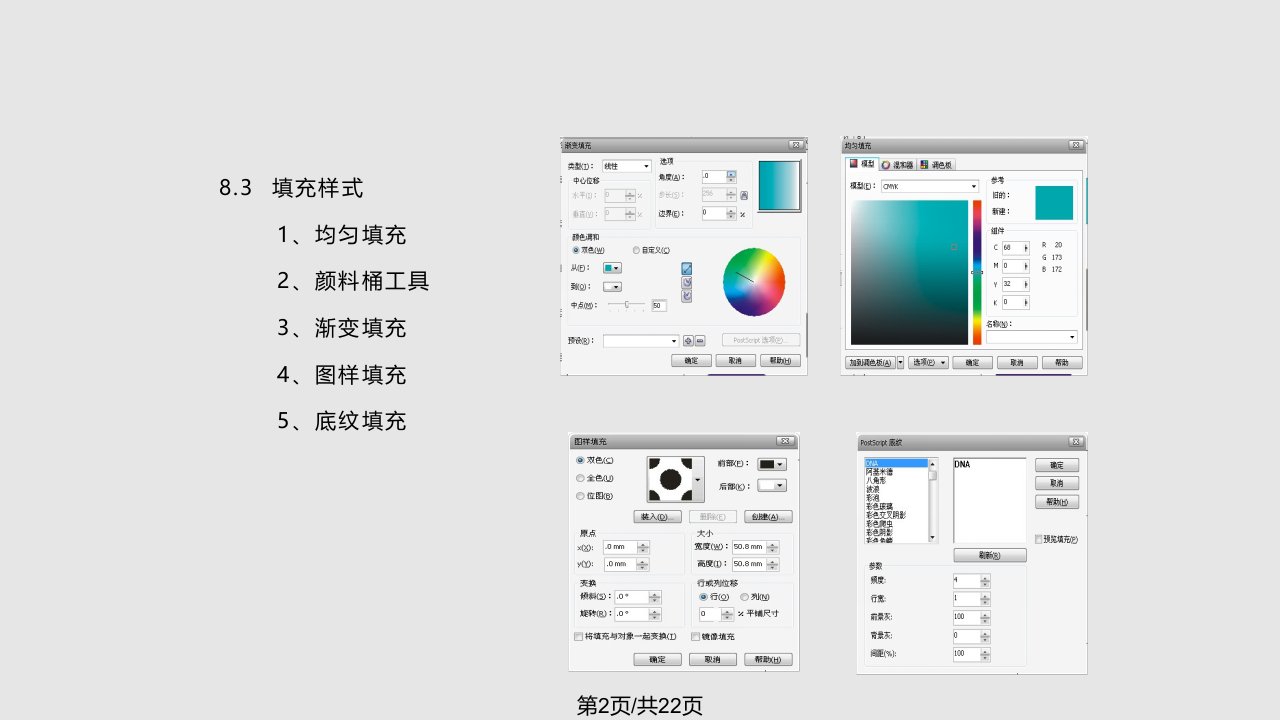Open the 后部 color dropdown

click(x=772, y=486)
